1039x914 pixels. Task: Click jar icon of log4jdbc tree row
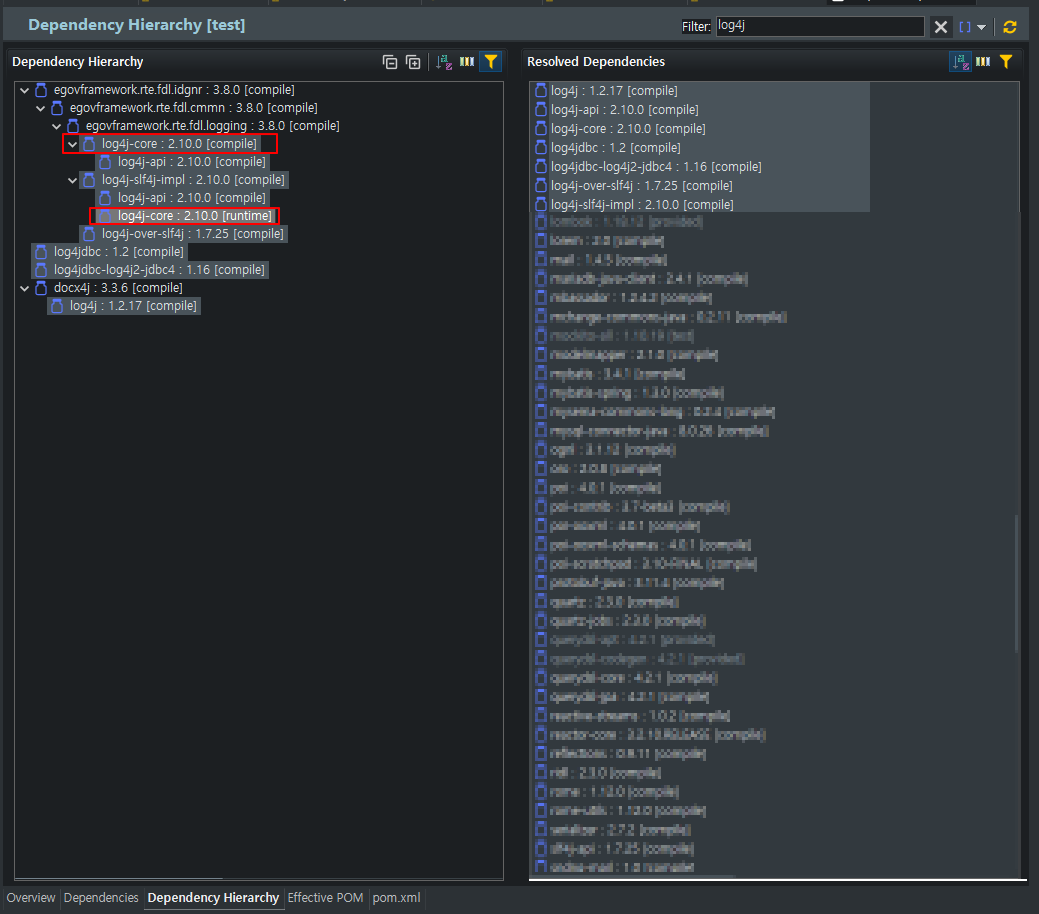click(x=41, y=251)
